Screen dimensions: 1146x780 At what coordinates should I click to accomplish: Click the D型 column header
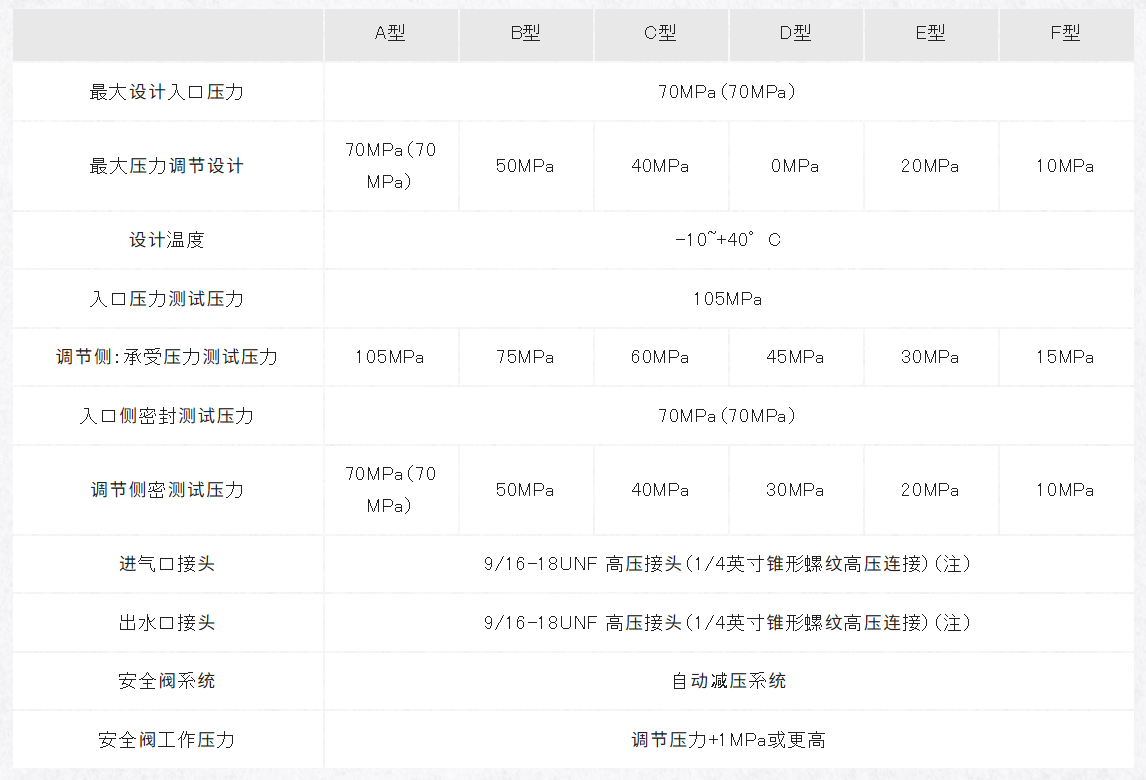point(795,33)
